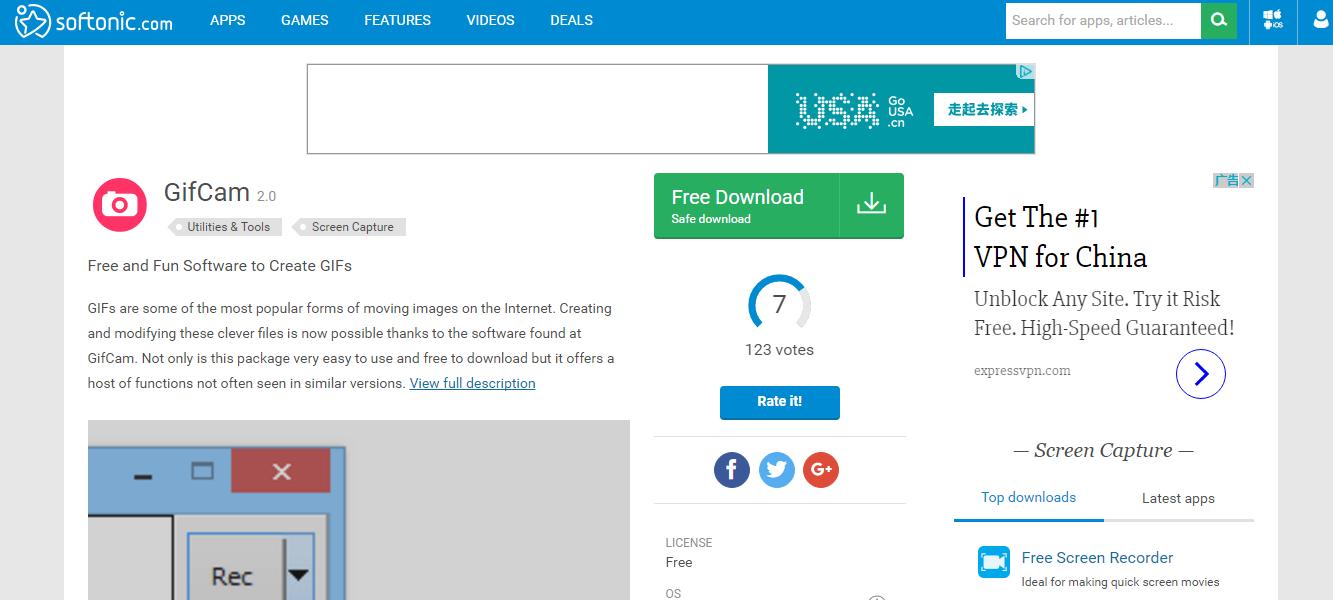Click the download arrow icon
This screenshot has width=1333, height=600.
872,204
